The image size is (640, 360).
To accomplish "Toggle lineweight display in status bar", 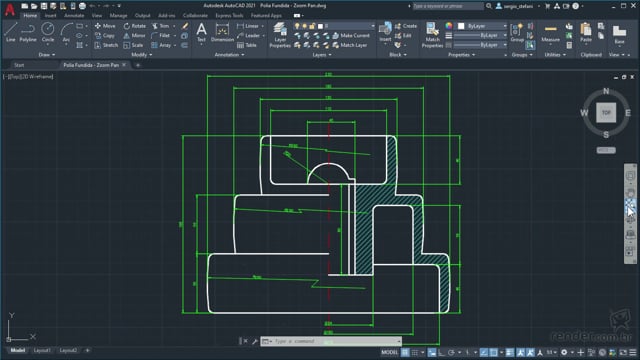I will 510,352.
